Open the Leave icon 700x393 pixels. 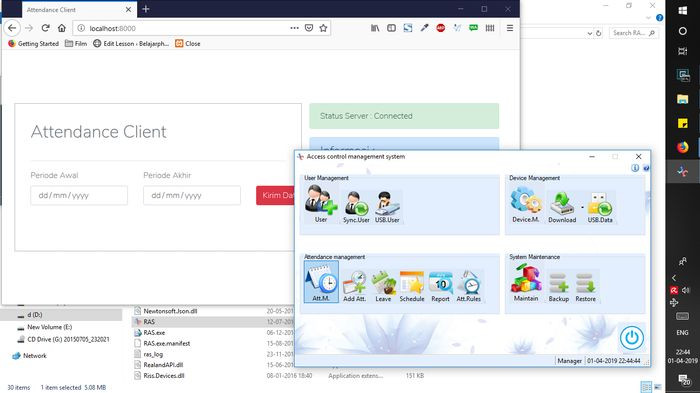383,286
